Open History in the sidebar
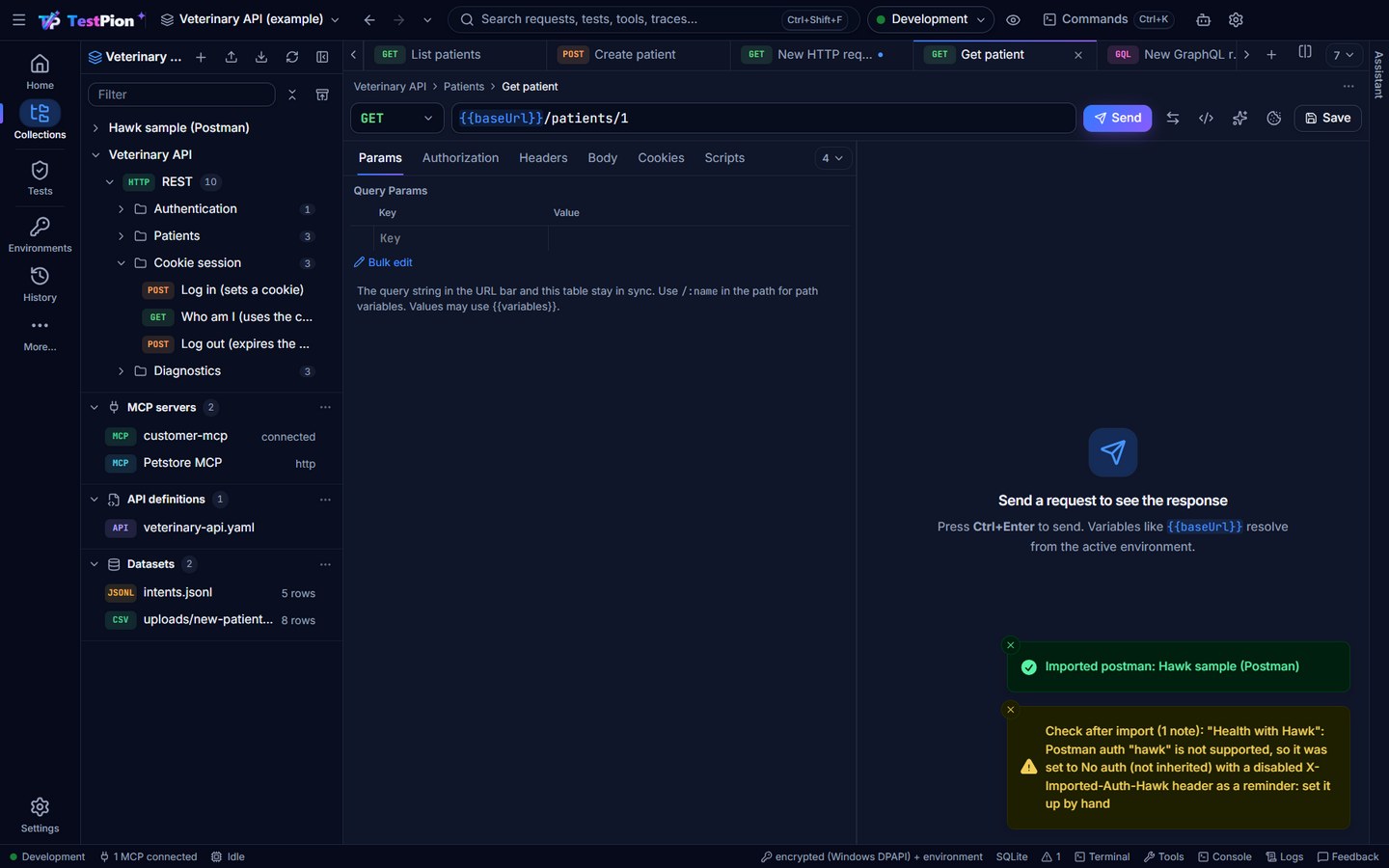Viewport: 1389px width, 868px height. coord(40,285)
